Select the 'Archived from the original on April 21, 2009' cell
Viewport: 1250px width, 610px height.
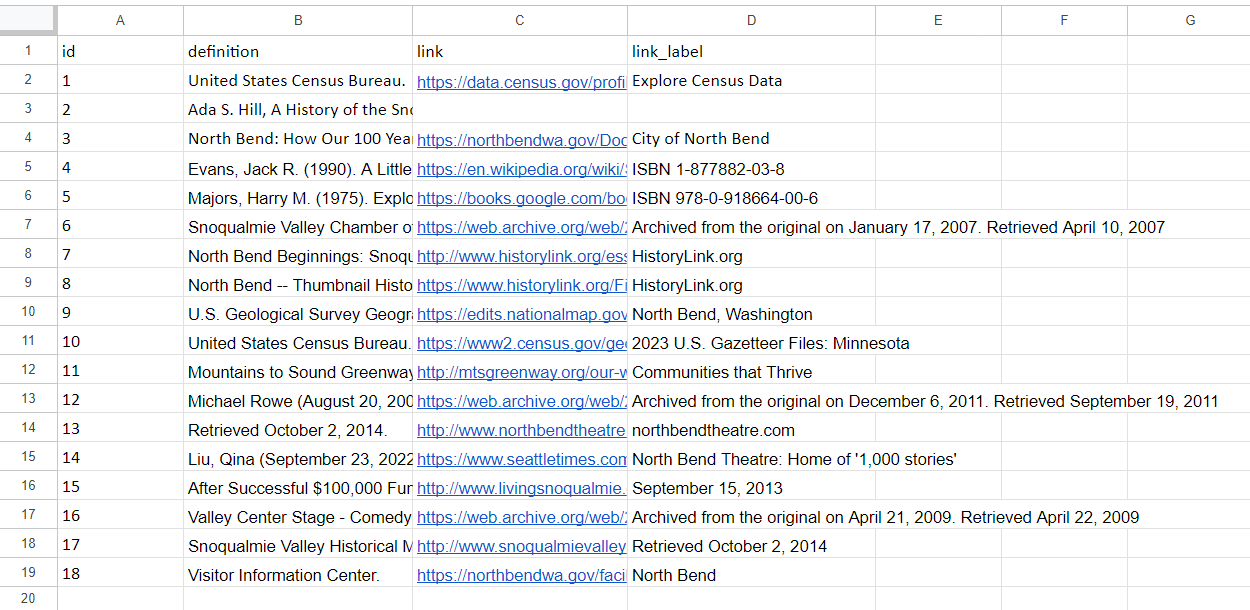coord(752,516)
